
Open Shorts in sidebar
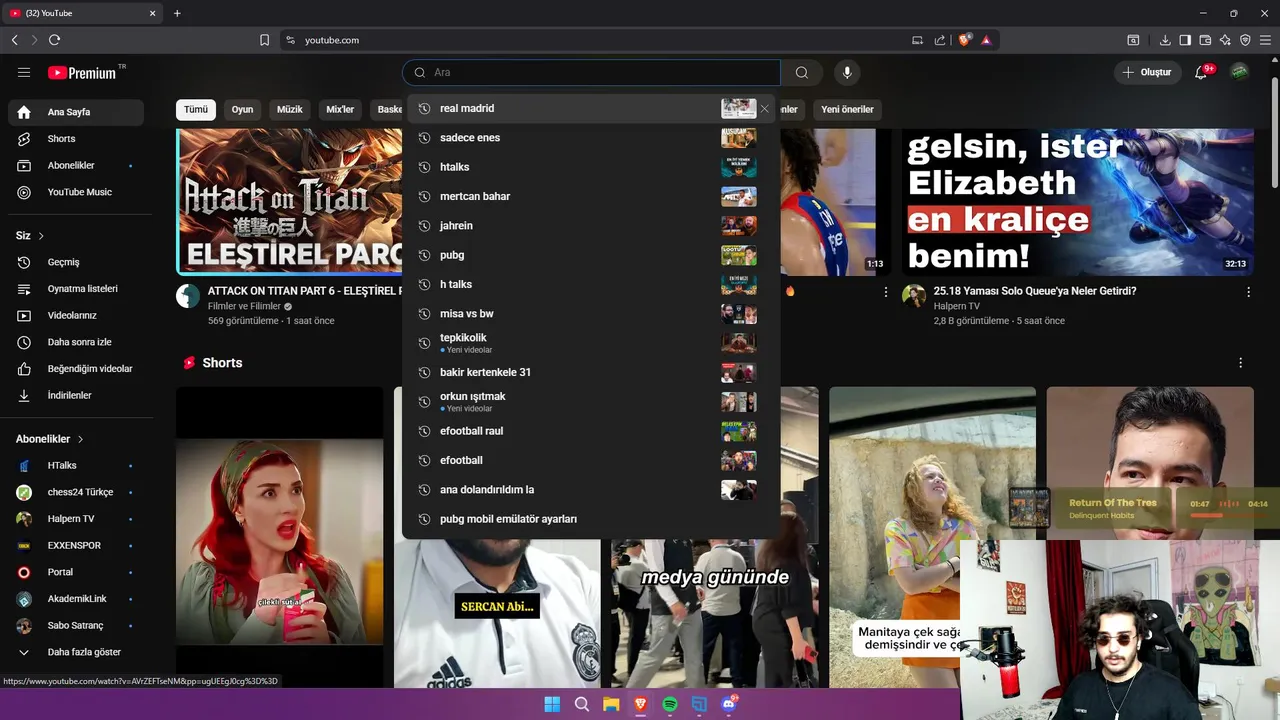[x=76, y=139]
